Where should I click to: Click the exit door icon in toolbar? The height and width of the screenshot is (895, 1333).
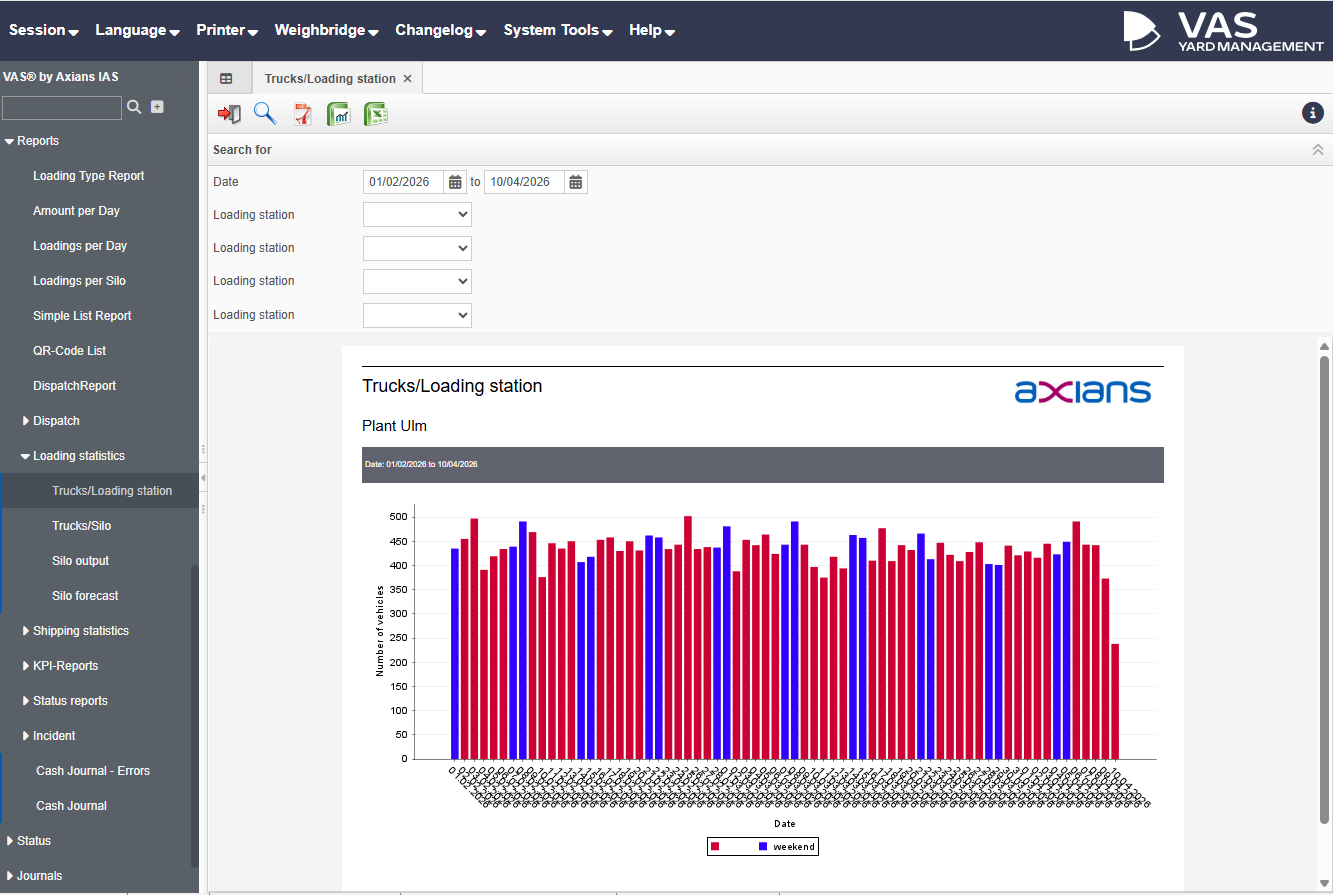point(229,114)
